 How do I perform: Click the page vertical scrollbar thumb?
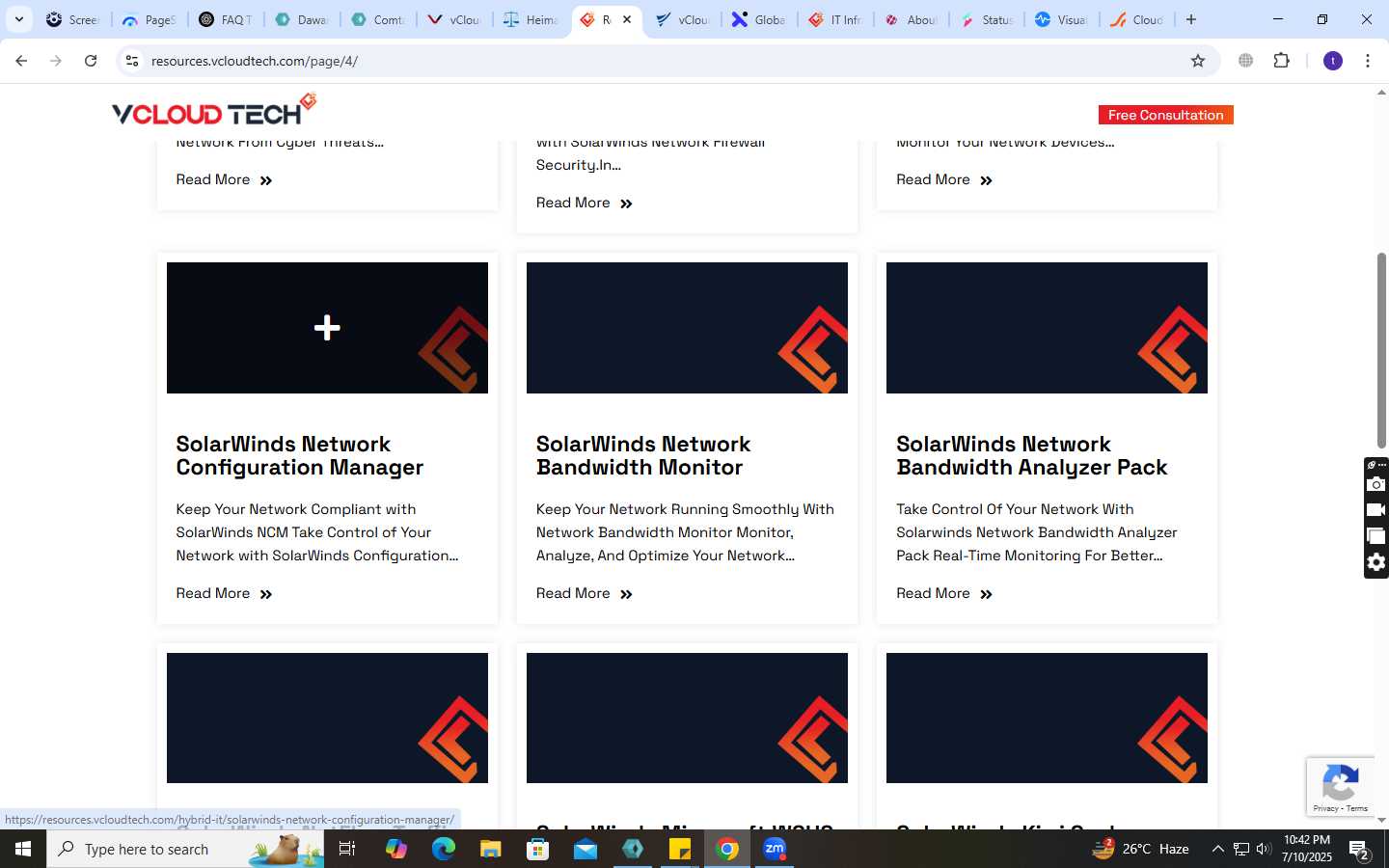coord(1381,350)
